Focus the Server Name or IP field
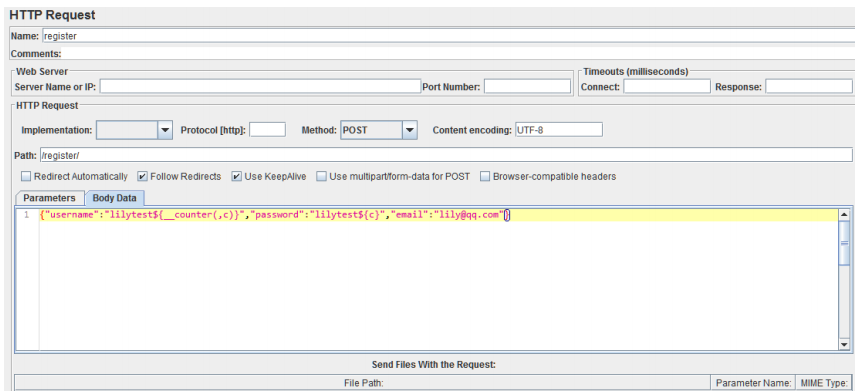The image size is (857, 391). (x=260, y=86)
